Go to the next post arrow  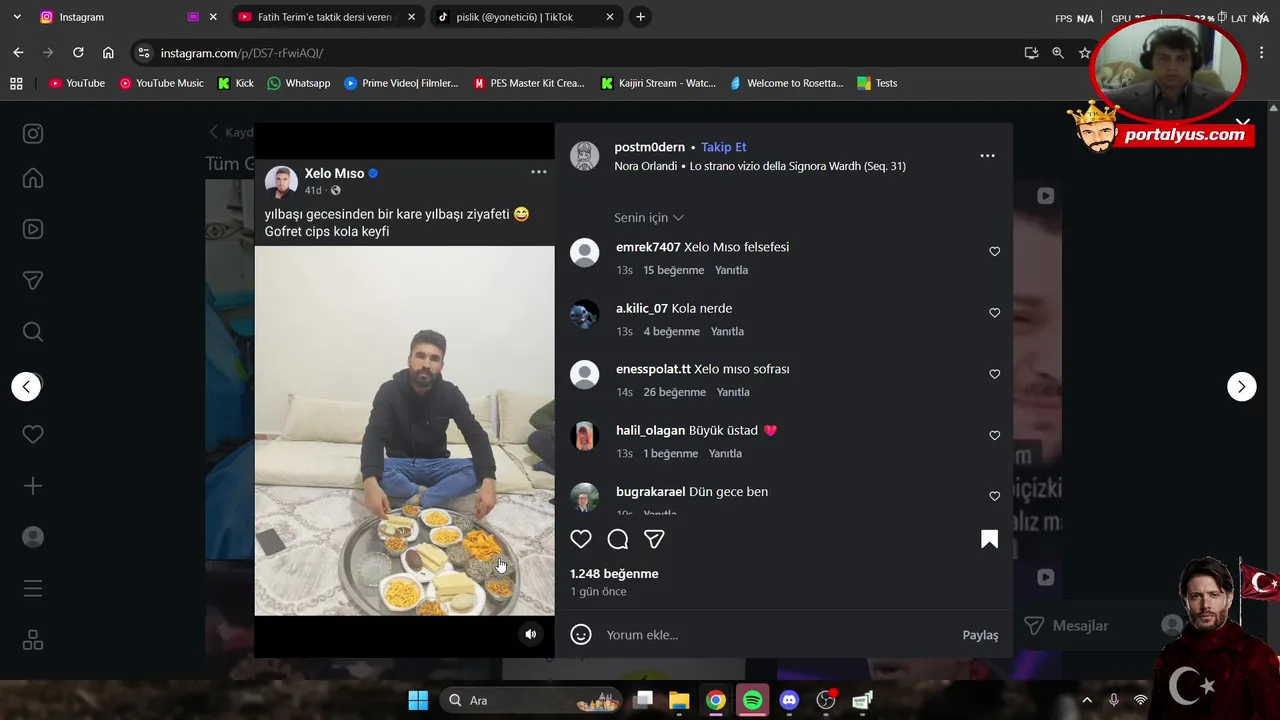click(x=1241, y=386)
